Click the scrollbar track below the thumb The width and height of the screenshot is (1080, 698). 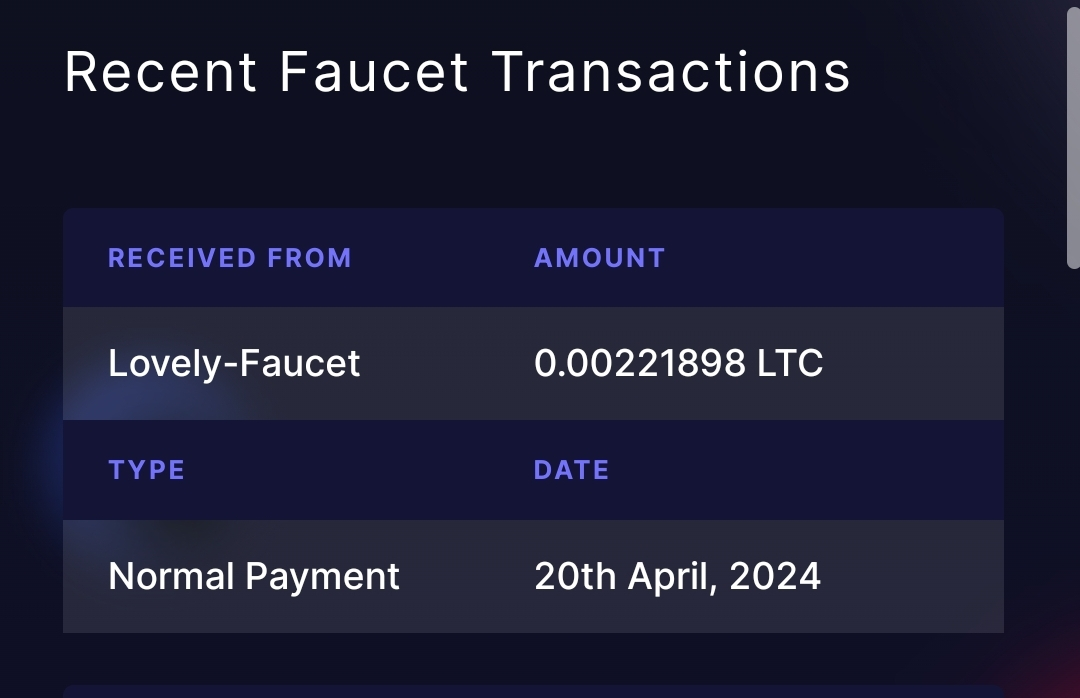click(1073, 482)
